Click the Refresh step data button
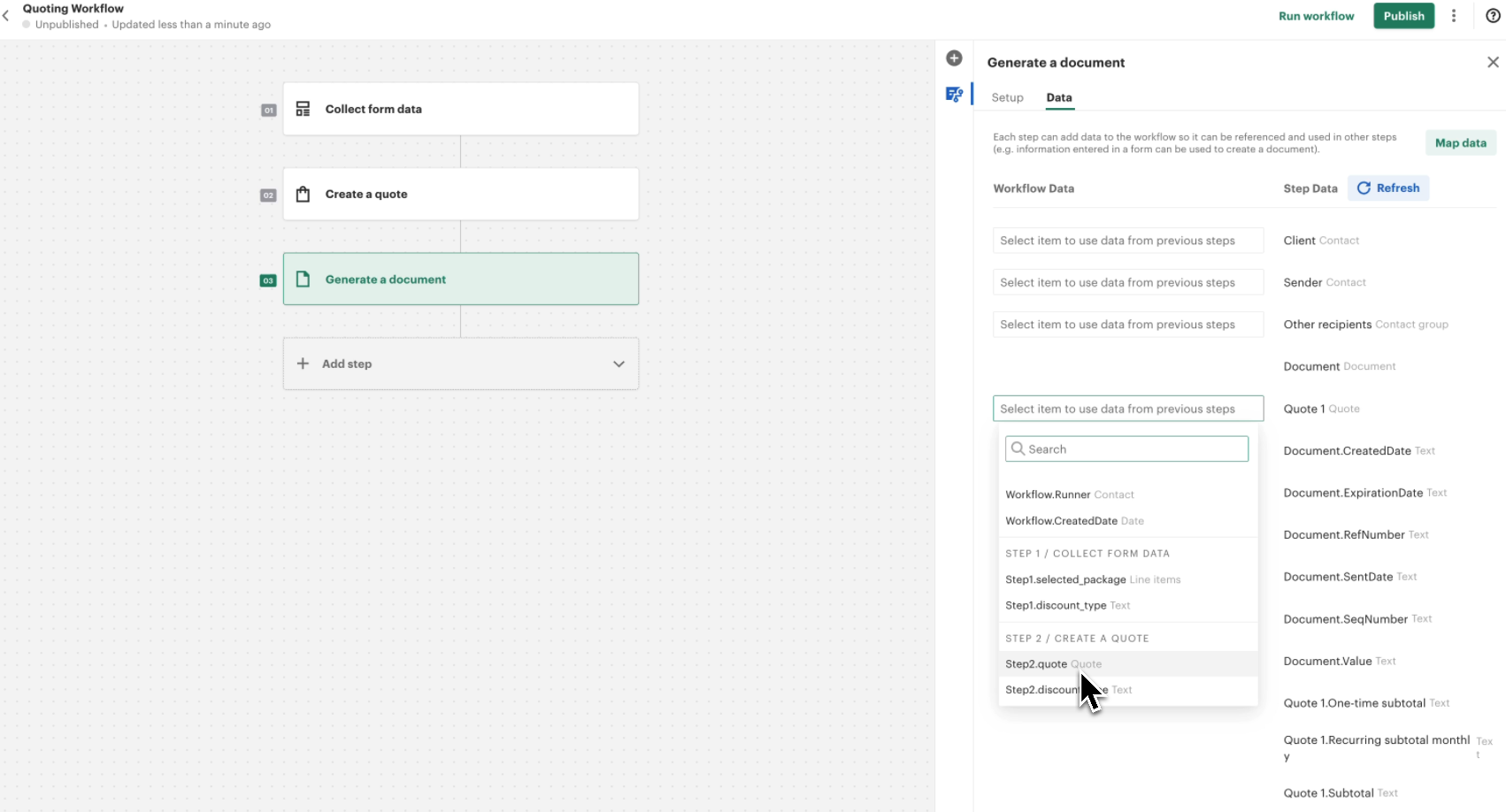Image resolution: width=1506 pixels, height=812 pixels. tap(1388, 188)
